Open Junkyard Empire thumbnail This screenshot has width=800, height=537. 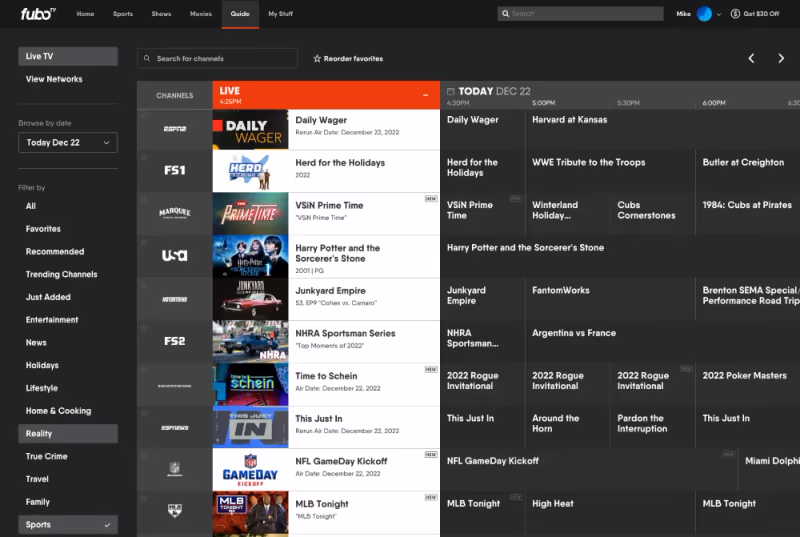(x=250, y=299)
